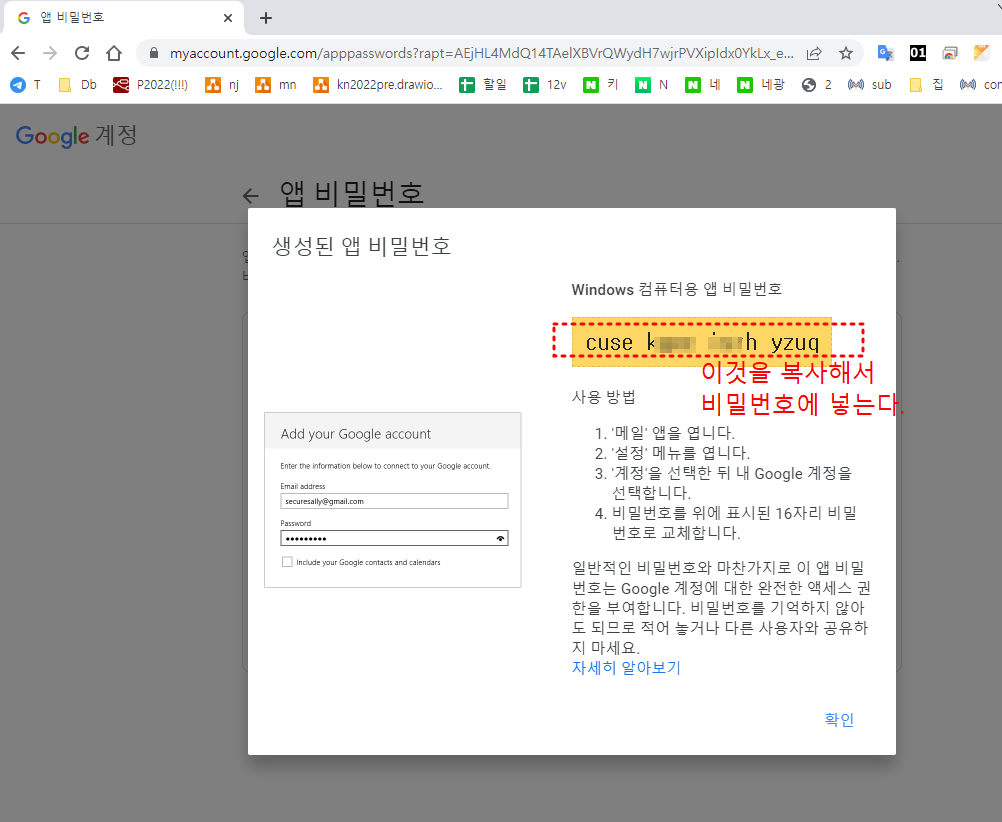Open the Google Translate extension icon
This screenshot has width=1002, height=822.
885,53
